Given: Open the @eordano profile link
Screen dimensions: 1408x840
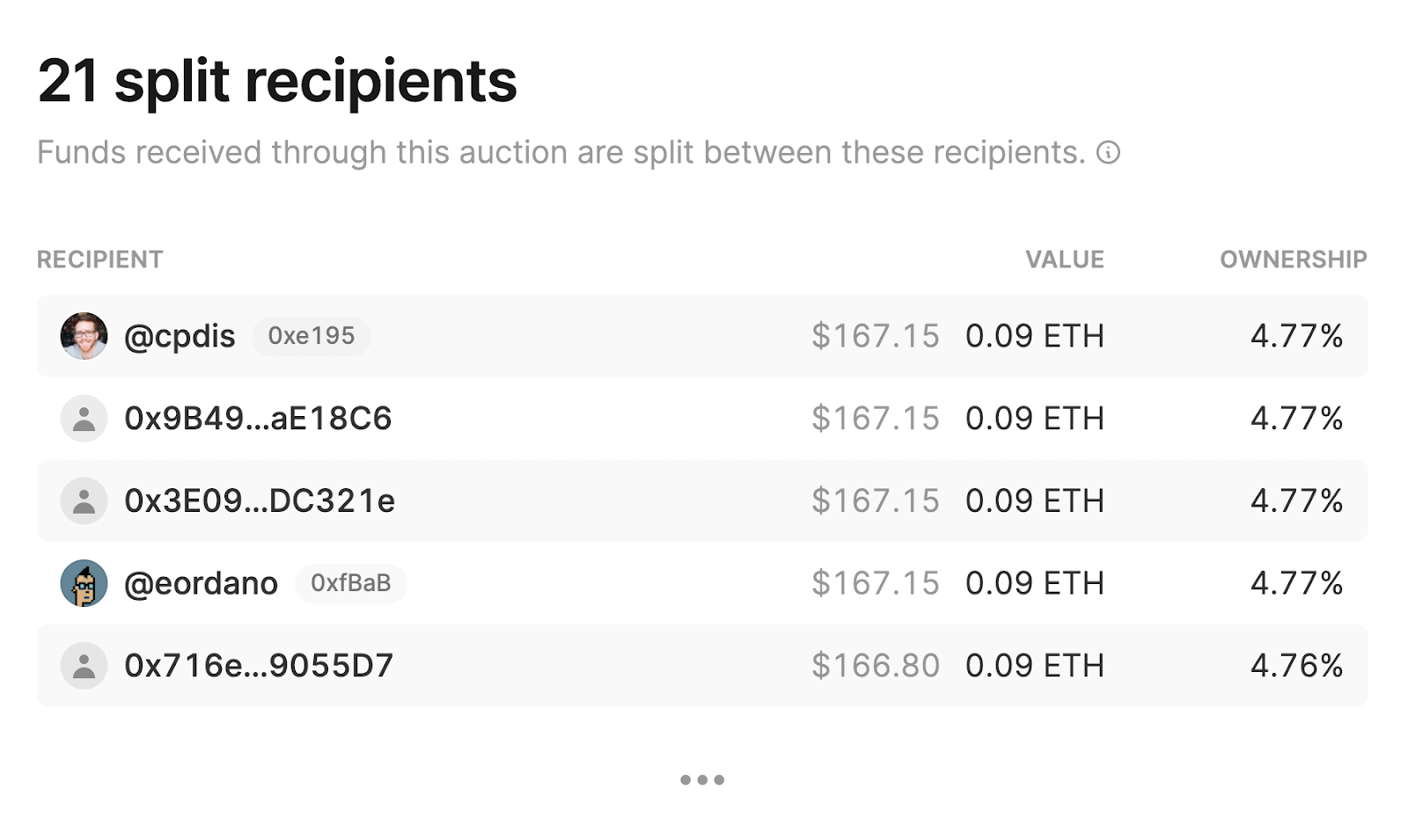Looking at the screenshot, I should coord(201,583).
